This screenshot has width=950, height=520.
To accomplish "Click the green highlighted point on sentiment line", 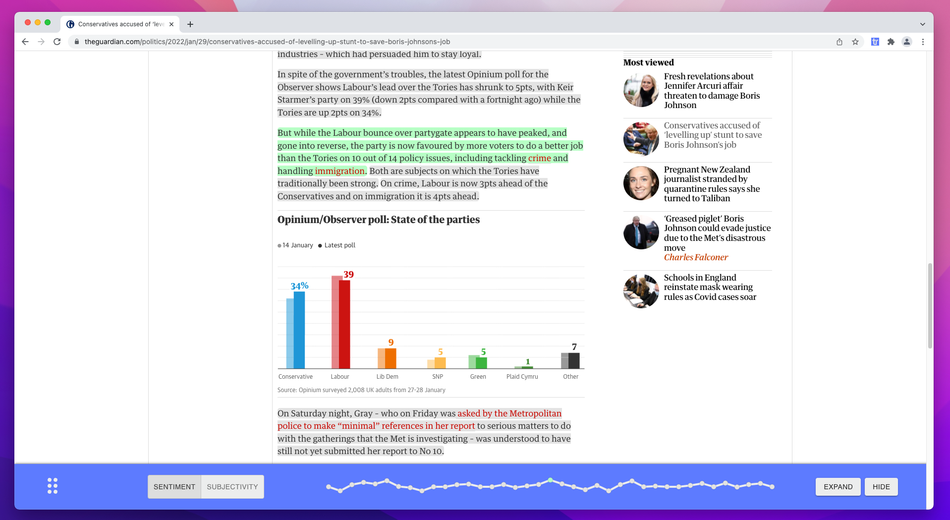I will coord(550,480).
